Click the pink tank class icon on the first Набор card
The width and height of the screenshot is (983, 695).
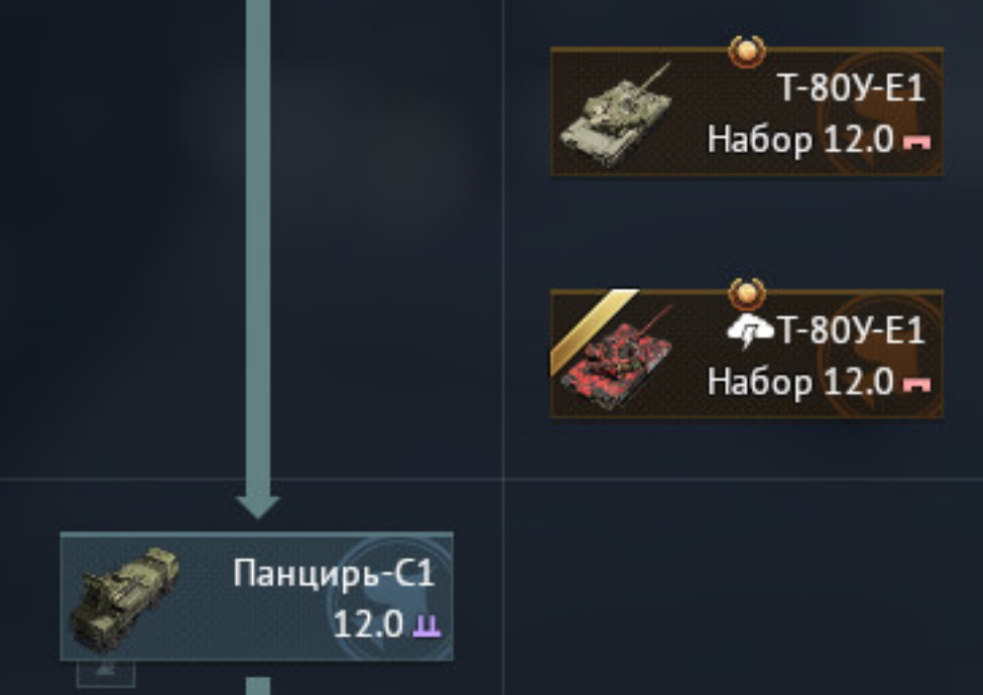point(917,142)
